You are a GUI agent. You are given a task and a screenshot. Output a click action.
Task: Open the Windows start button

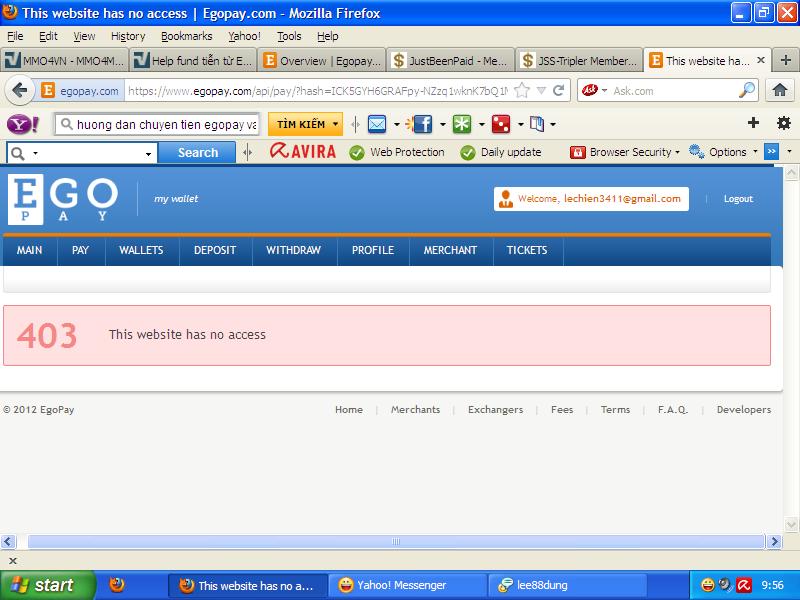[47, 585]
